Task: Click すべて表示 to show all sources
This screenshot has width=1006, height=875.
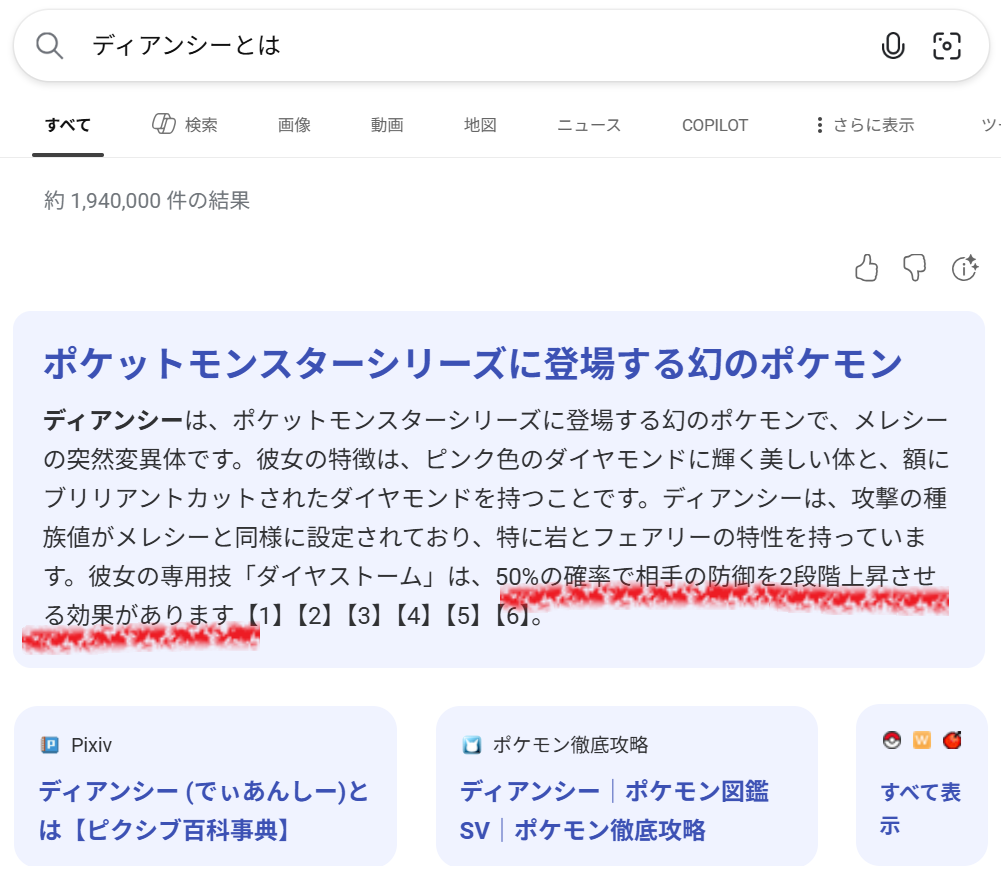Action: pyautogui.click(x=920, y=808)
